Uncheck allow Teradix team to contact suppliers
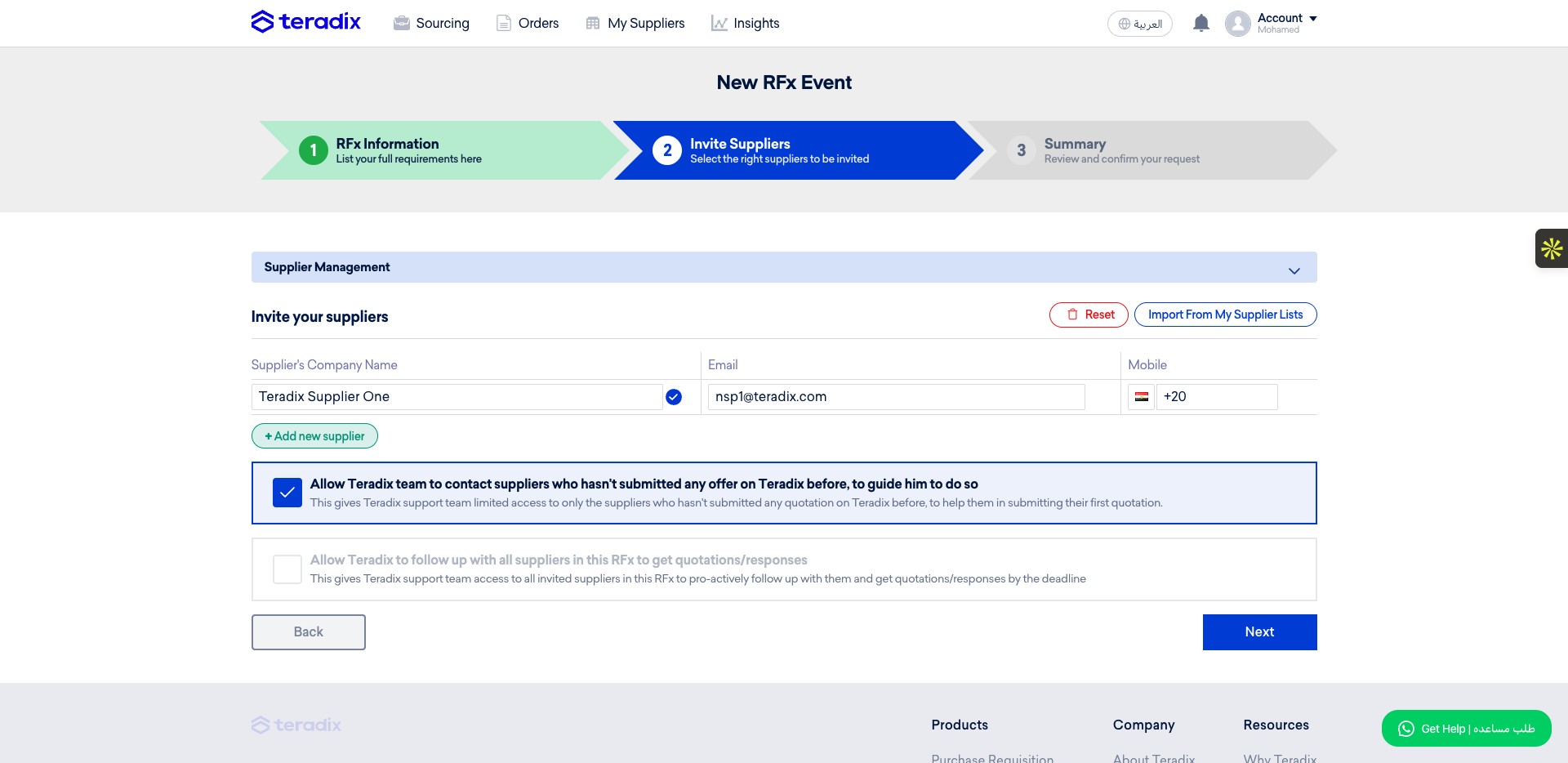The width and height of the screenshot is (1568, 763). point(287,493)
